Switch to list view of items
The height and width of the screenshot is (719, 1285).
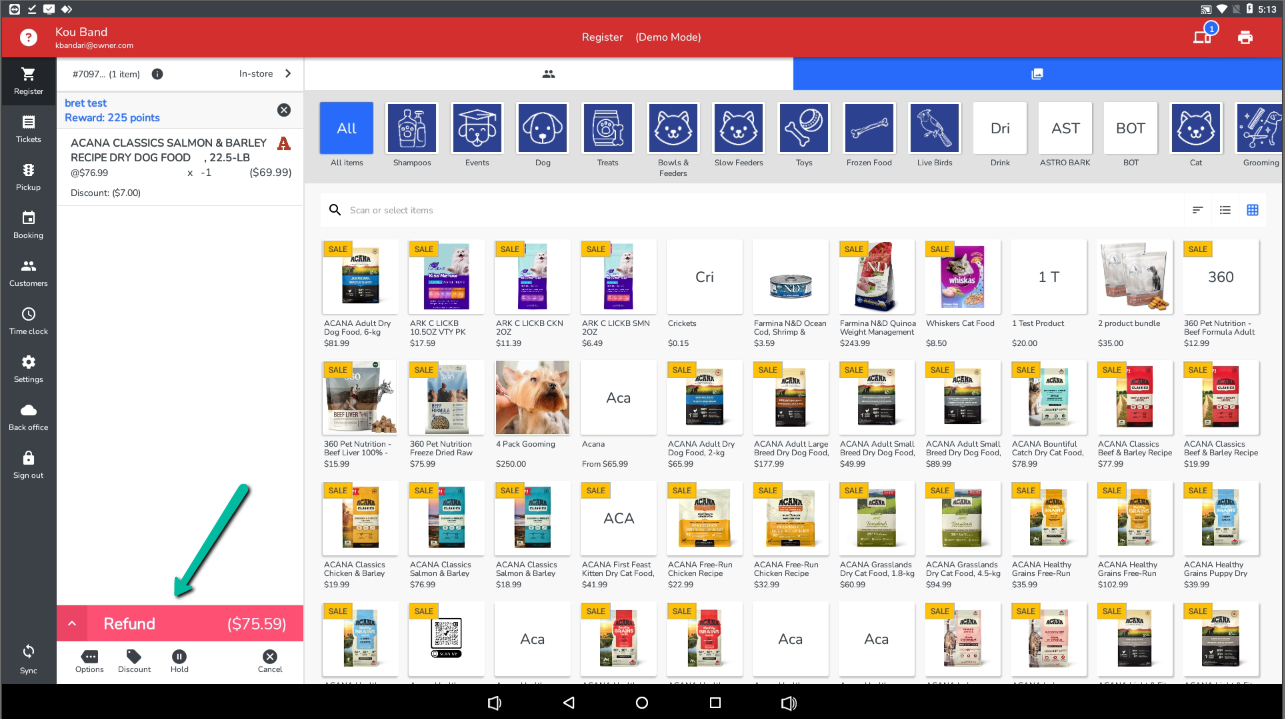(x=1225, y=210)
